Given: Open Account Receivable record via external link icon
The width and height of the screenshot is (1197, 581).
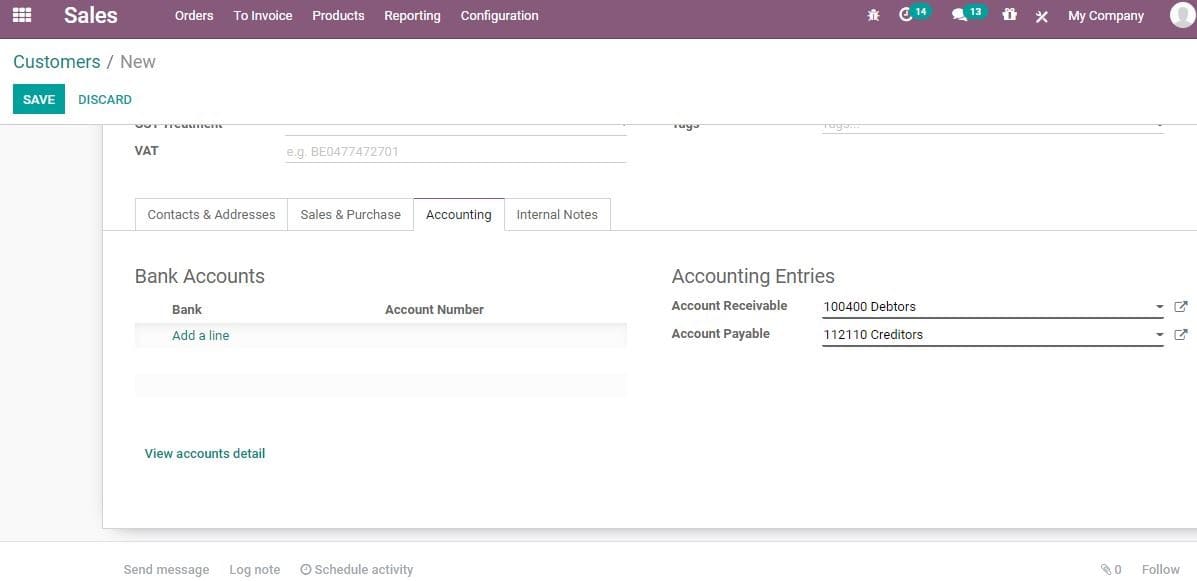Looking at the screenshot, I should click(1182, 306).
